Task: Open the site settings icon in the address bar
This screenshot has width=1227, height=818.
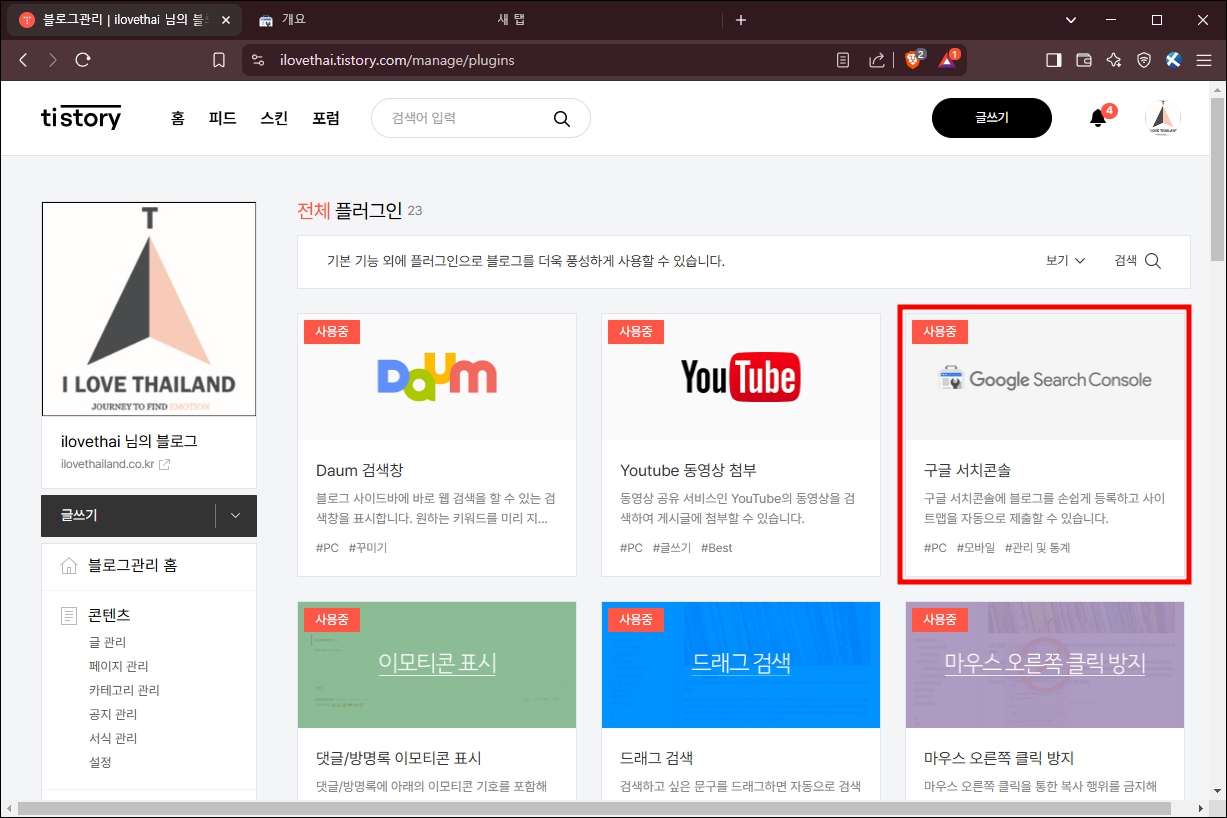Action: [259, 60]
